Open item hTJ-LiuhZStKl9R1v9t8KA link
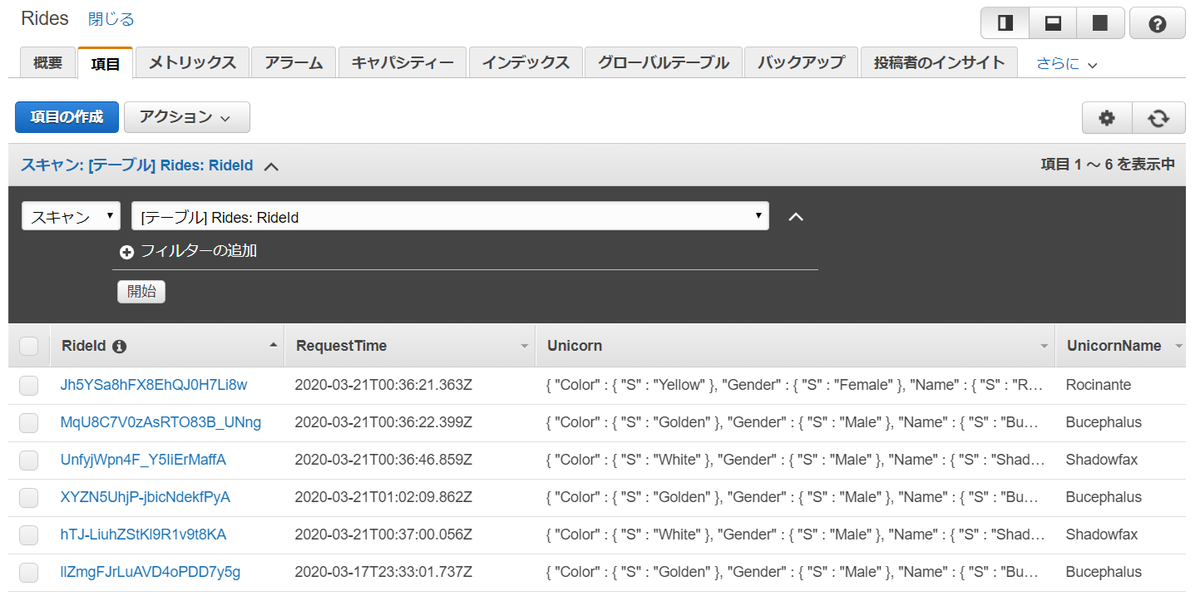 coord(144,535)
